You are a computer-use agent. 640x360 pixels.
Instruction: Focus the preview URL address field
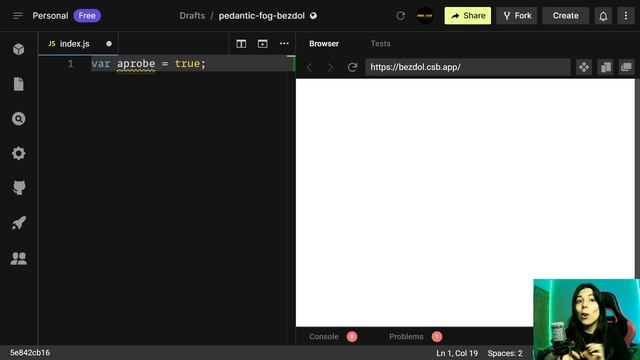point(468,67)
